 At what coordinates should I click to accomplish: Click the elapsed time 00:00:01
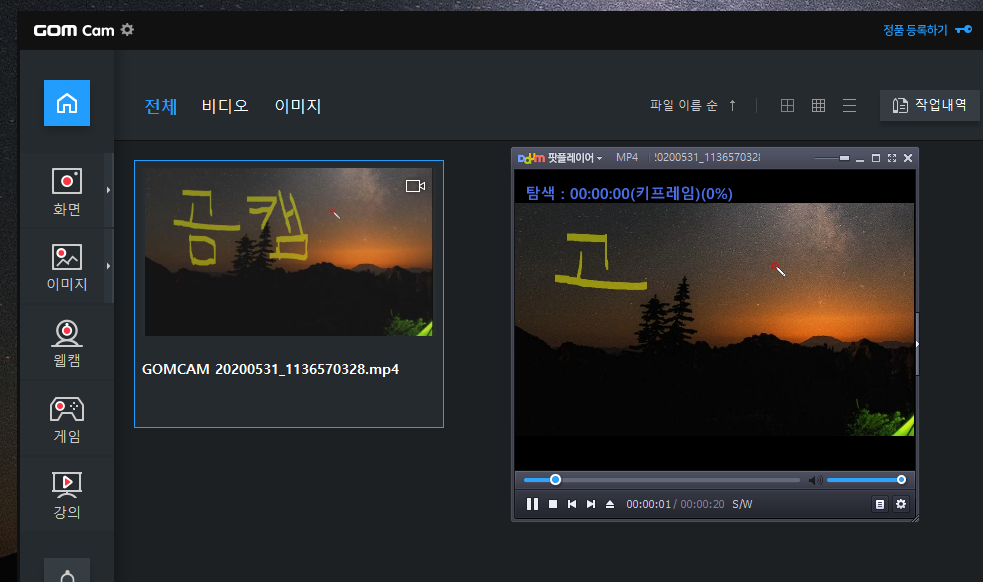pos(648,504)
